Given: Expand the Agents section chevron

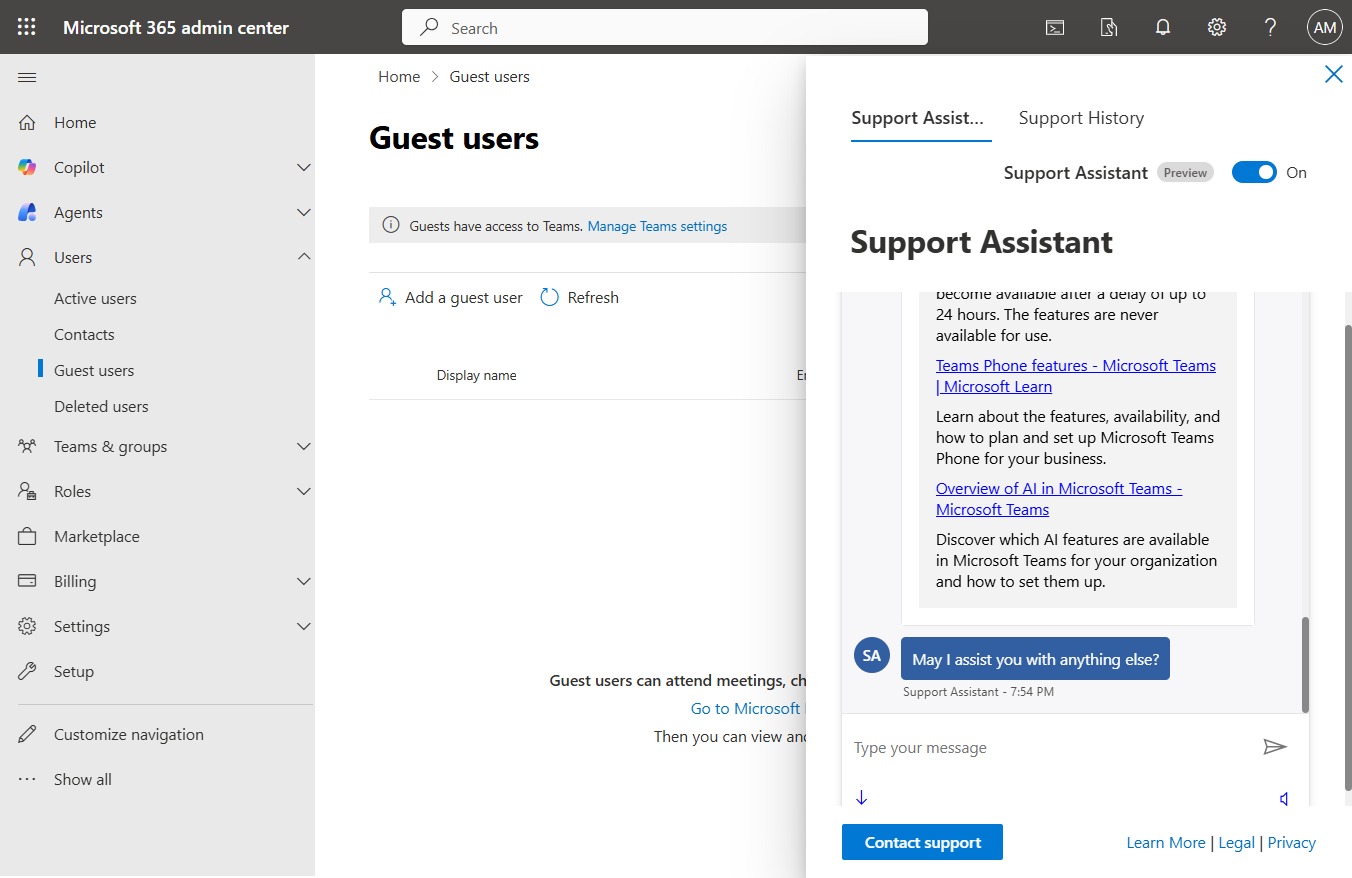Looking at the screenshot, I should 304,212.
